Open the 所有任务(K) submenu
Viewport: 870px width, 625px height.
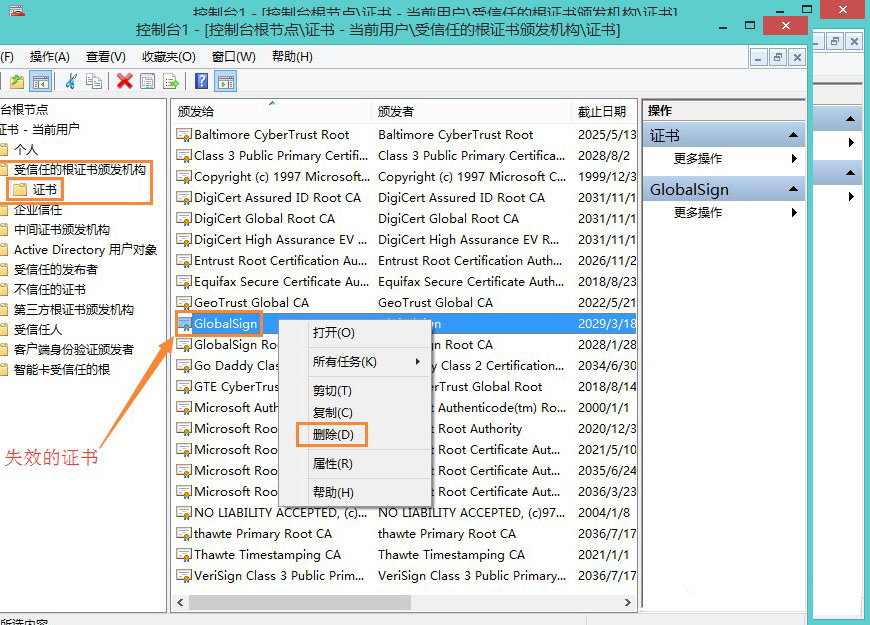pos(355,362)
